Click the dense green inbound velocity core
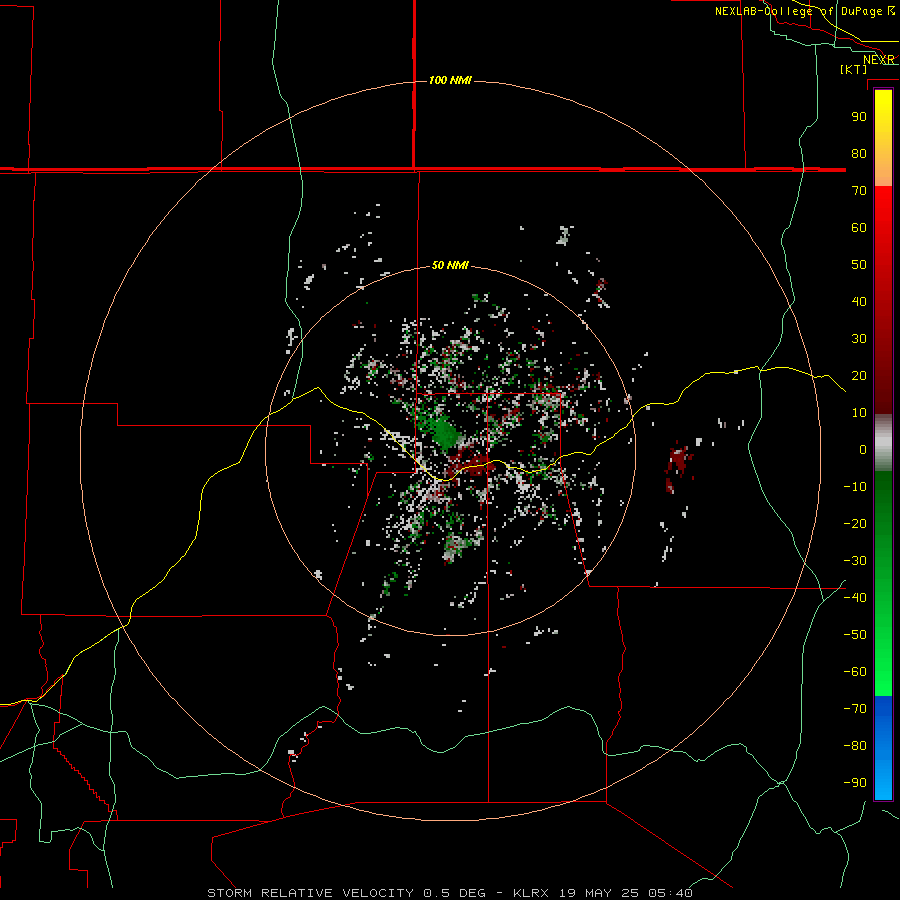Viewport: 900px width, 900px height. (444, 432)
